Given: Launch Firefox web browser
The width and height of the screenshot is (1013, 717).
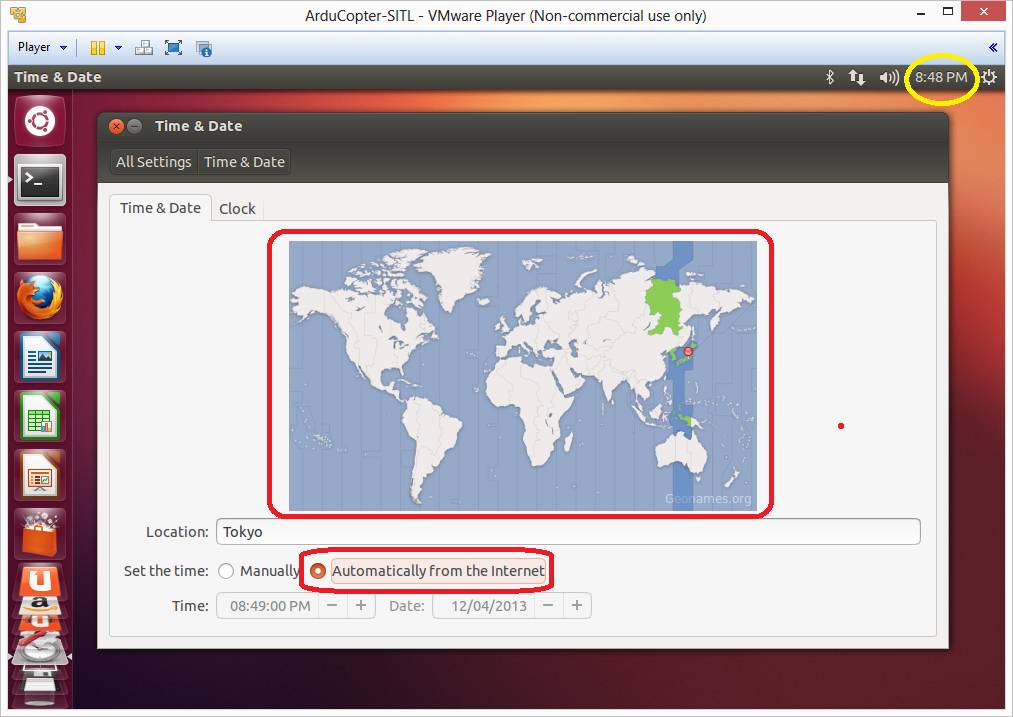Looking at the screenshot, I should tap(40, 297).
